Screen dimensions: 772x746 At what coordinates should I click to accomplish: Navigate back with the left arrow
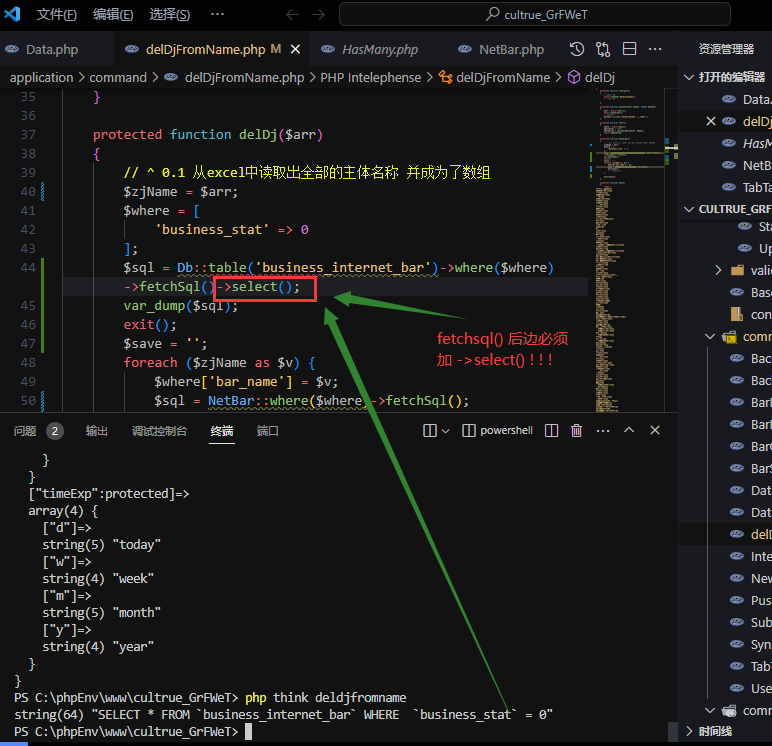click(292, 15)
